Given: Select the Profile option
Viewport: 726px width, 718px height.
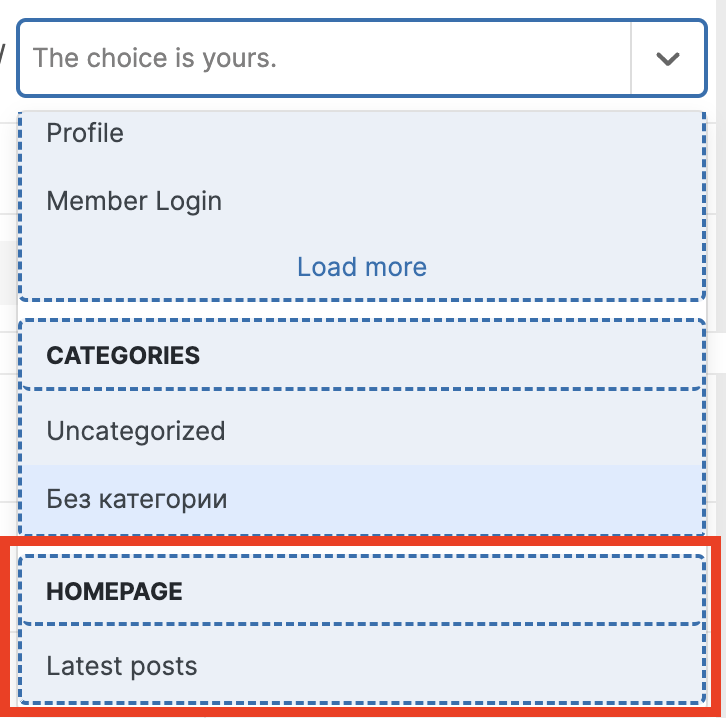Looking at the screenshot, I should pyautogui.click(x=85, y=133).
